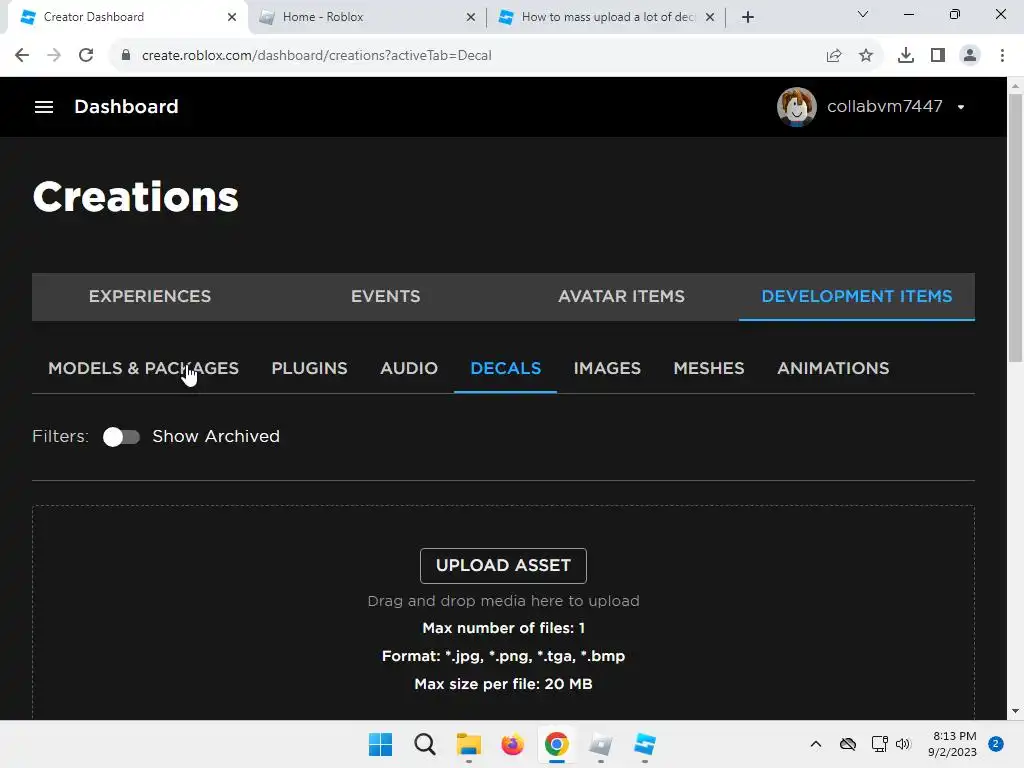The height and width of the screenshot is (768, 1024).
Task: Open the Chrome three-dot menu
Action: [1002, 56]
